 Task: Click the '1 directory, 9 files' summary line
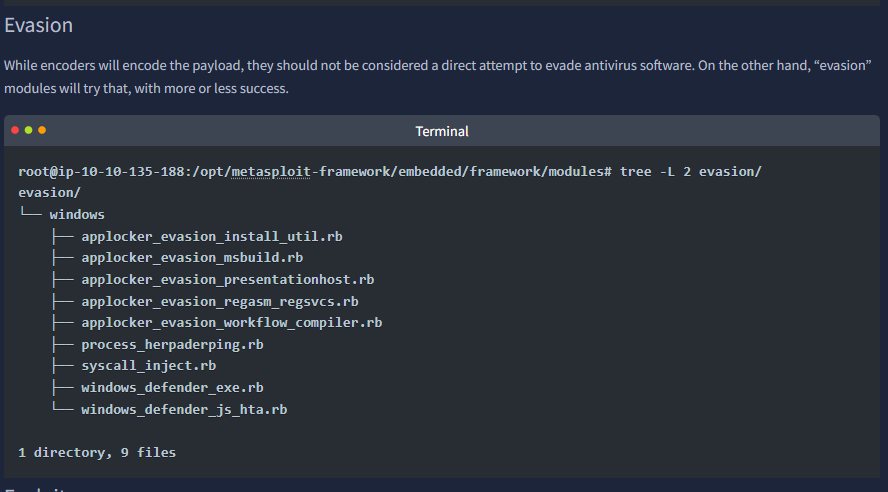(97, 452)
